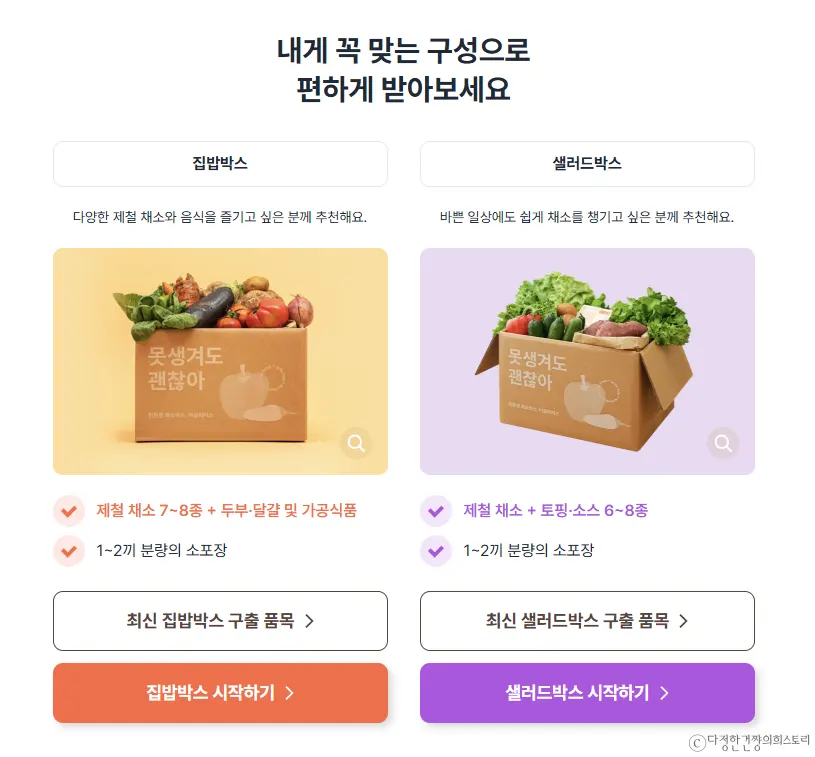Click the orange checkmark beside 제철 채소 7~8종
Viewport: 815px width, 757px height.
point(67,511)
